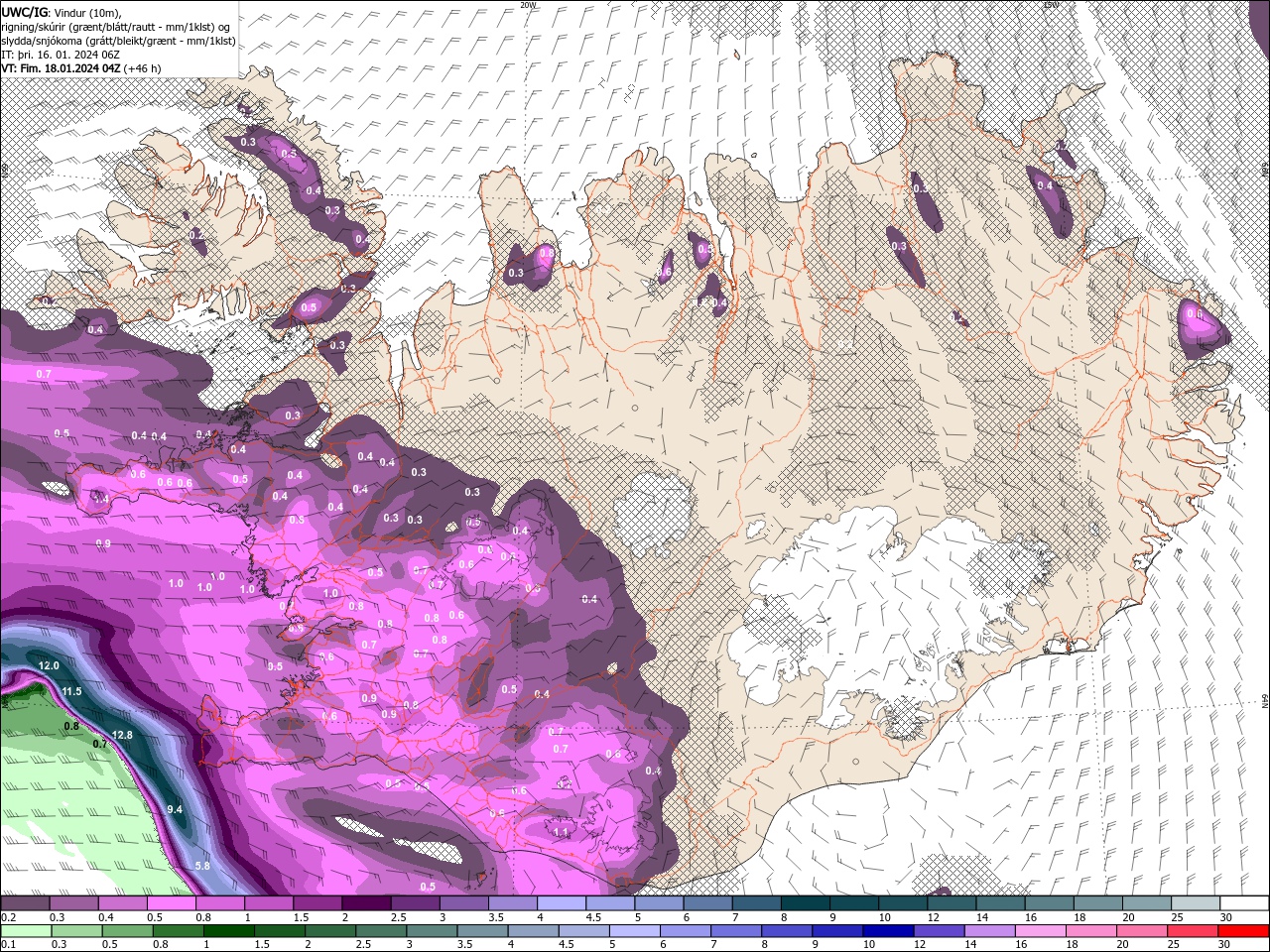Click the '11.5' precipitation value on the map

pyautogui.click(x=70, y=691)
